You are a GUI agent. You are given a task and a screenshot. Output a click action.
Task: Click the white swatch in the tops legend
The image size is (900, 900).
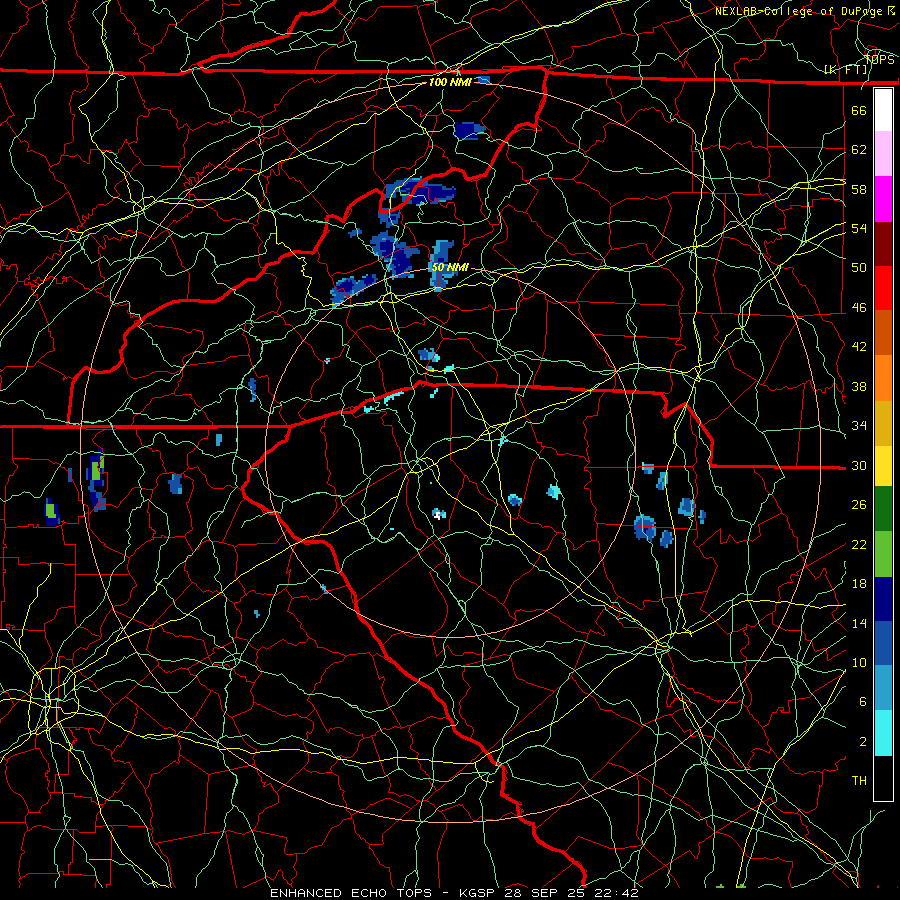(x=883, y=110)
